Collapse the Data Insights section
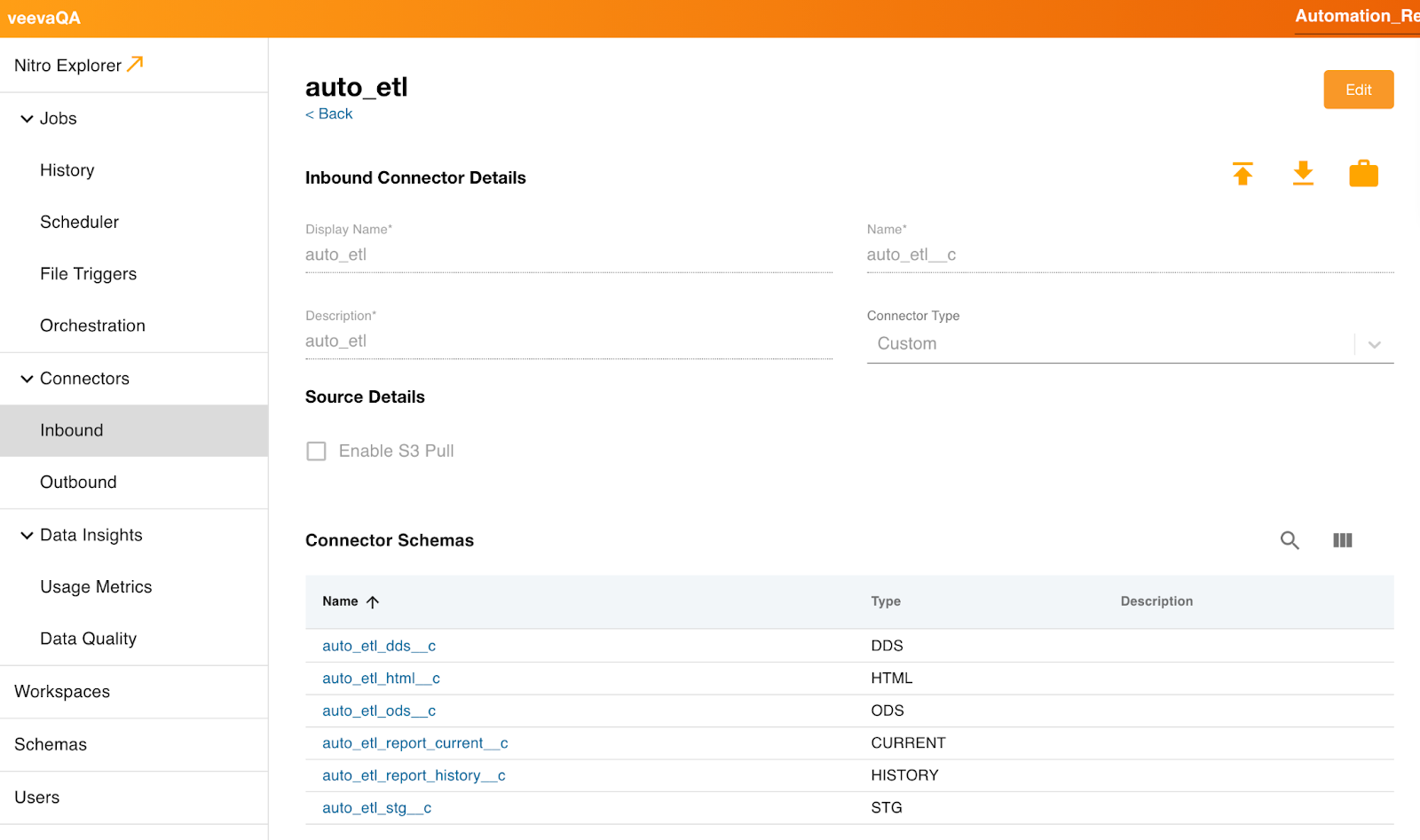Image resolution: width=1420 pixels, height=840 pixels. (28, 535)
